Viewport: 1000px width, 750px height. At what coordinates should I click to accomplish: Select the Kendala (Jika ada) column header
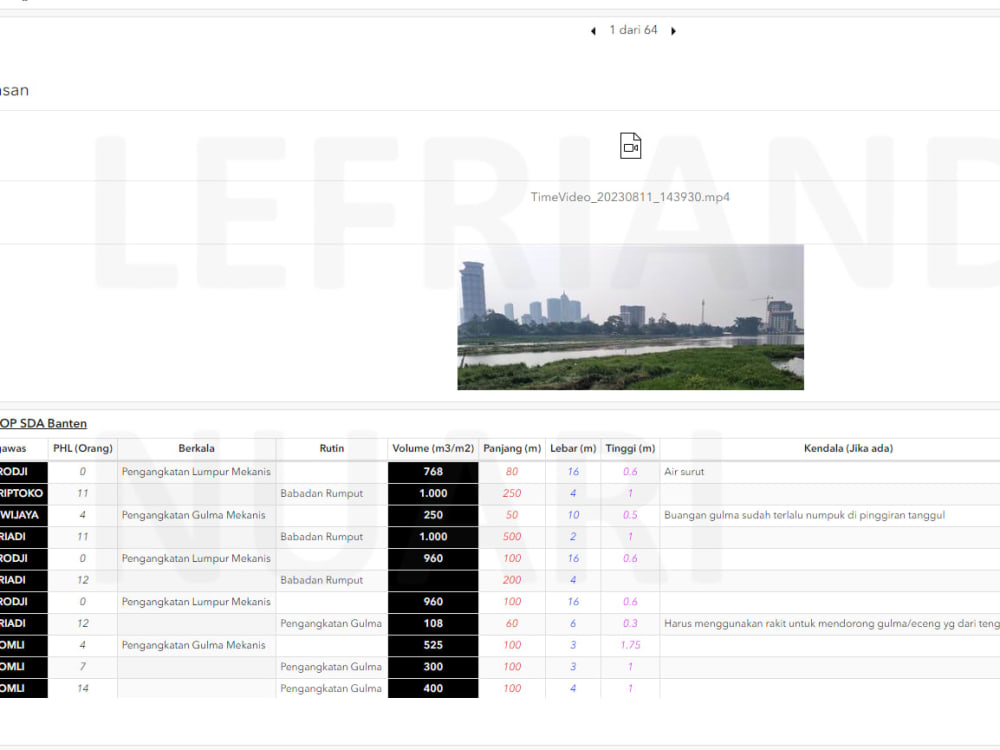848,448
